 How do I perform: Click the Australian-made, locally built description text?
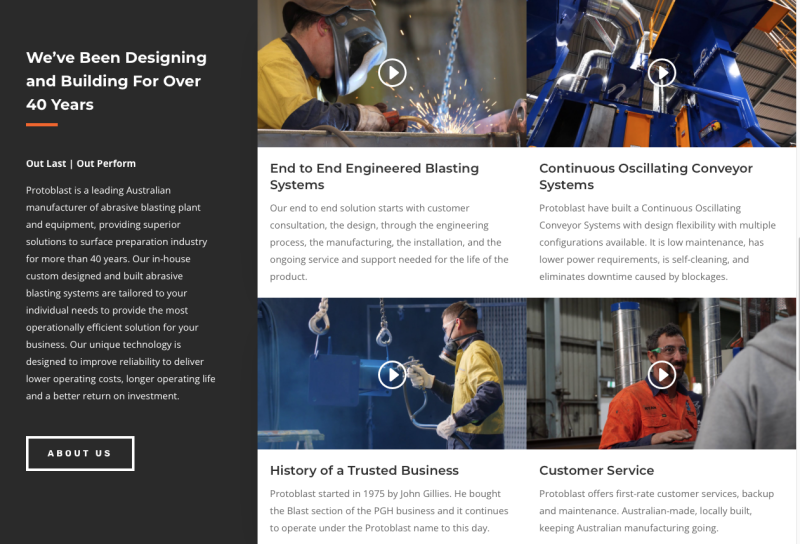tap(656, 511)
